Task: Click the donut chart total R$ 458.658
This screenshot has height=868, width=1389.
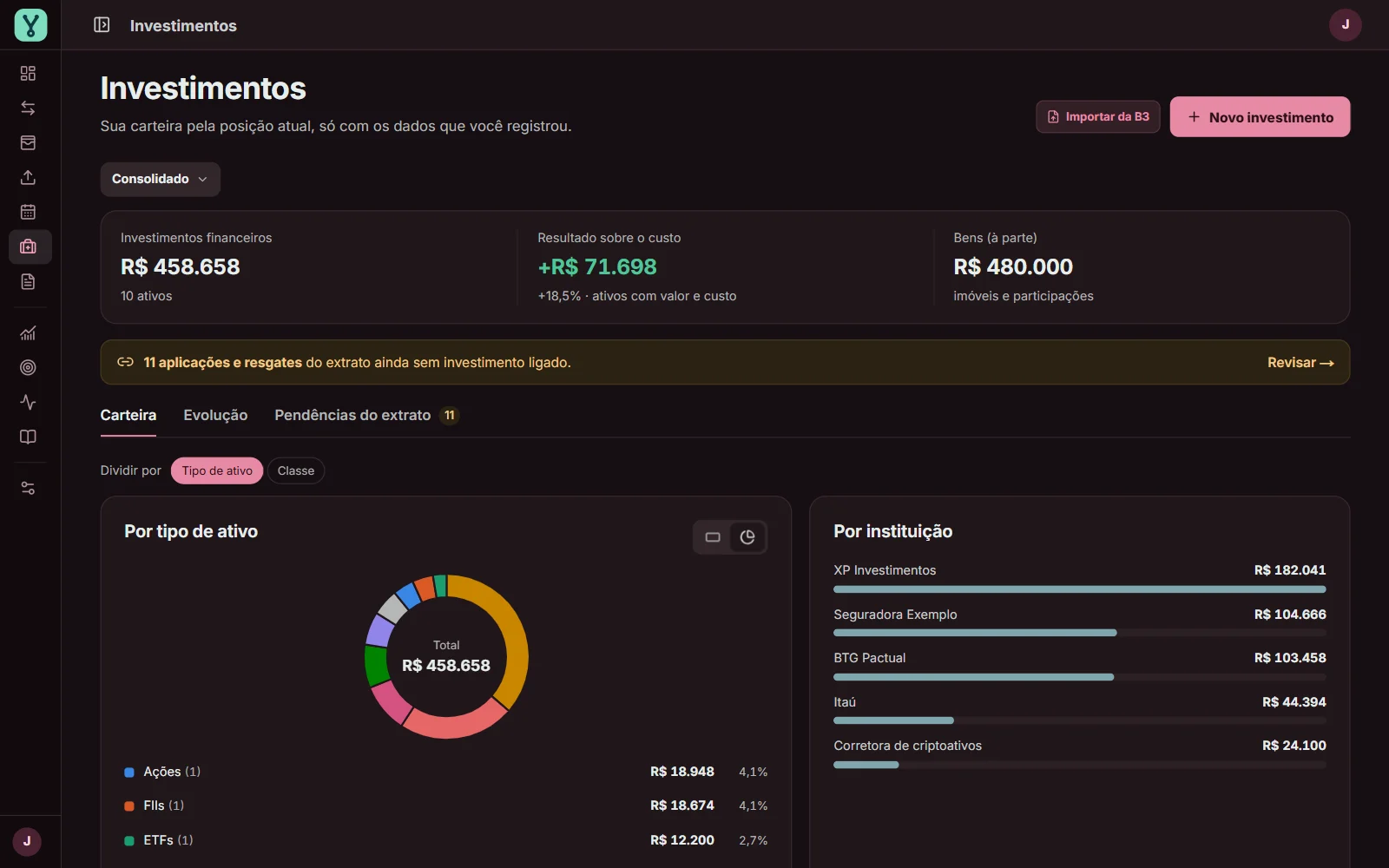Action: [446, 666]
